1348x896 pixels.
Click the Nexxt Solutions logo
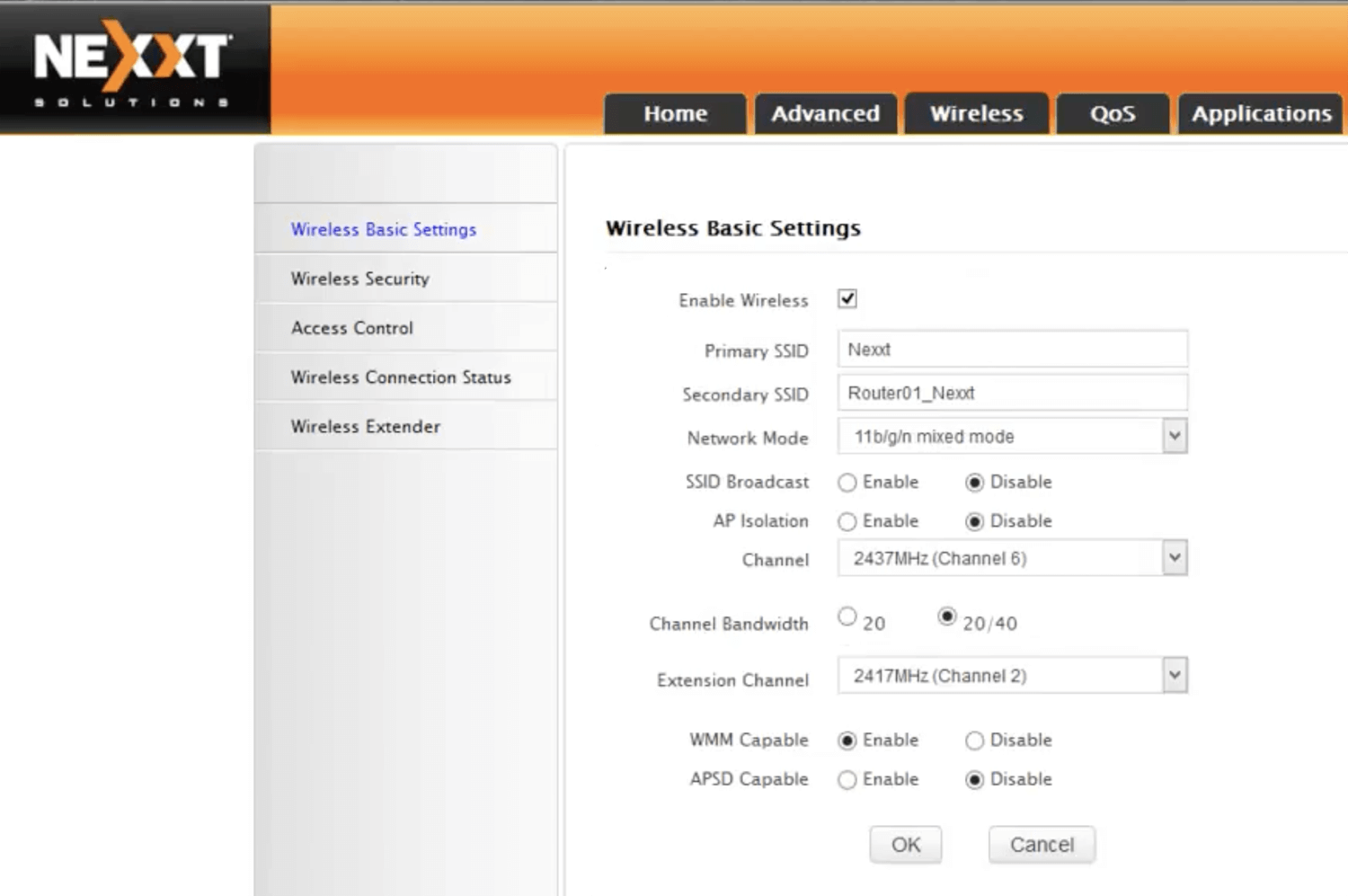(133, 65)
